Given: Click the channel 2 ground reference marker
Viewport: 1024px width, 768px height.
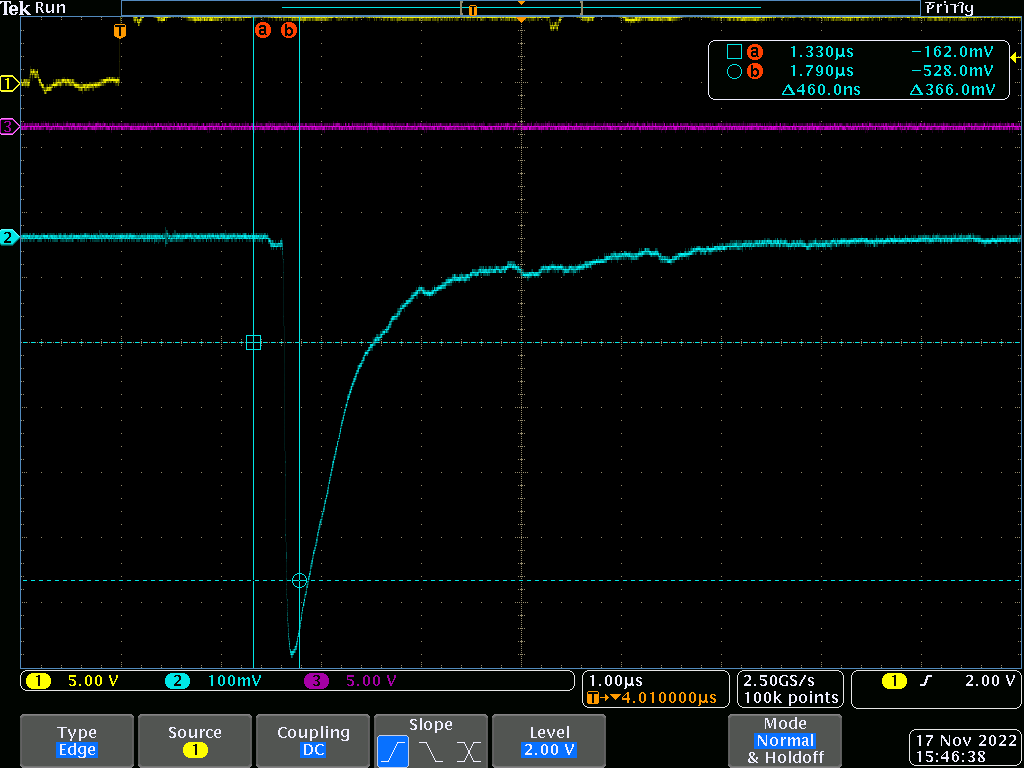Looking at the screenshot, I should [9, 237].
